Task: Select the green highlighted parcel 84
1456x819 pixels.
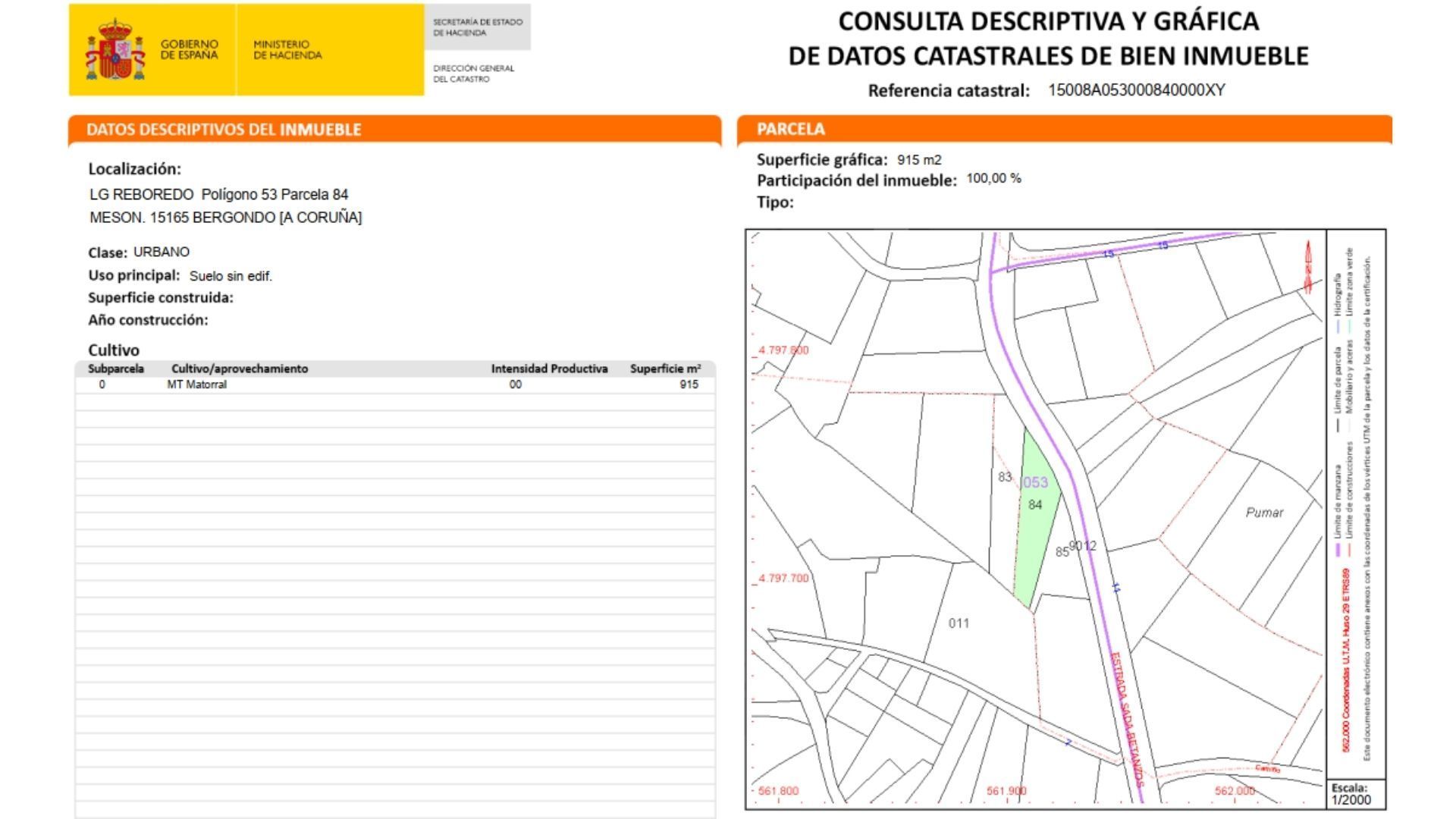Action: coord(1033,531)
